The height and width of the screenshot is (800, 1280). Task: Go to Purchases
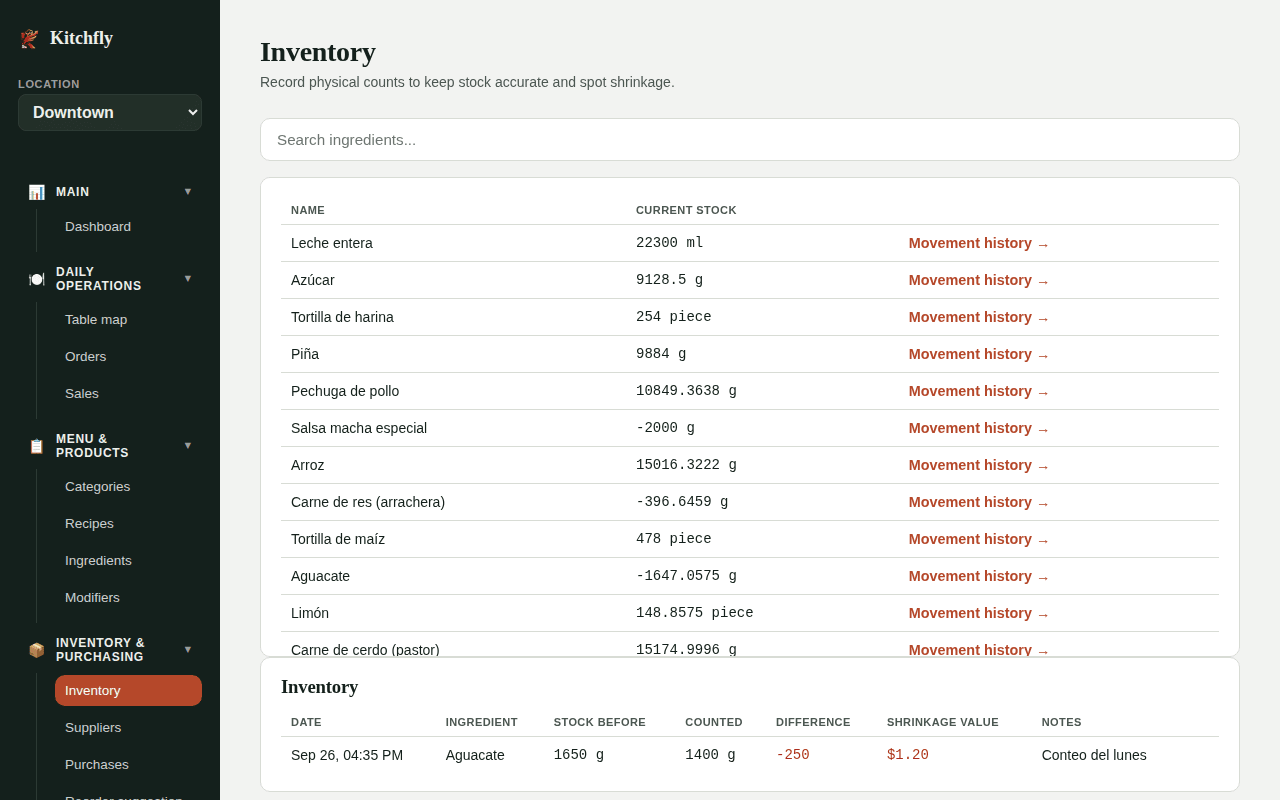click(128, 765)
